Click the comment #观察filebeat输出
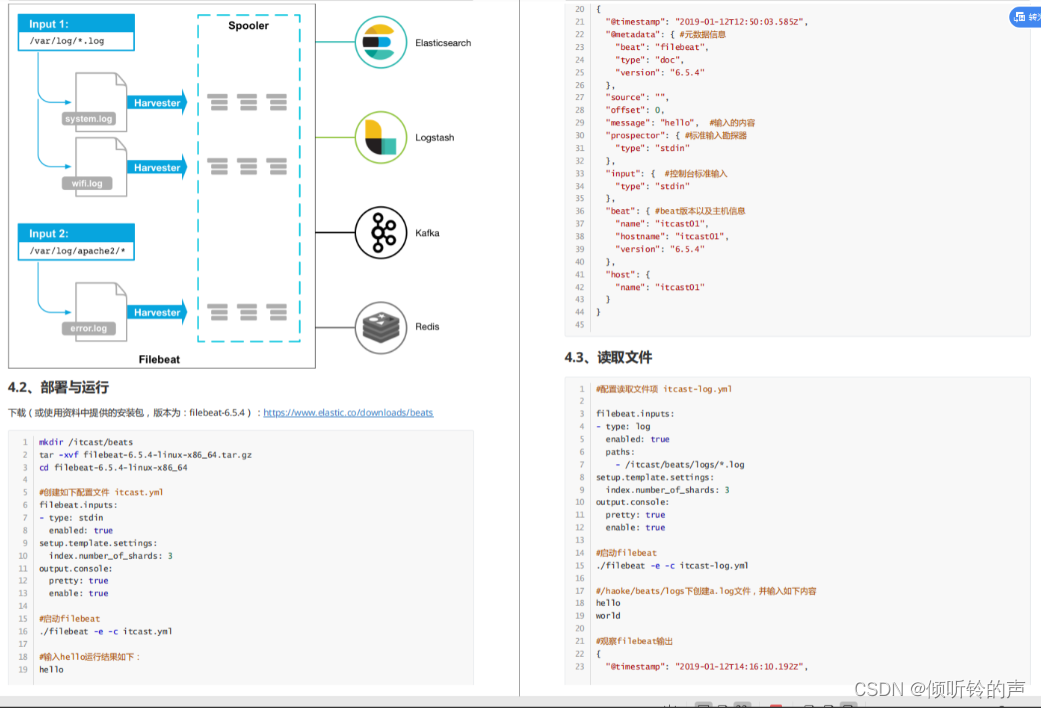Image resolution: width=1041 pixels, height=708 pixels. pyautogui.click(x=634, y=641)
